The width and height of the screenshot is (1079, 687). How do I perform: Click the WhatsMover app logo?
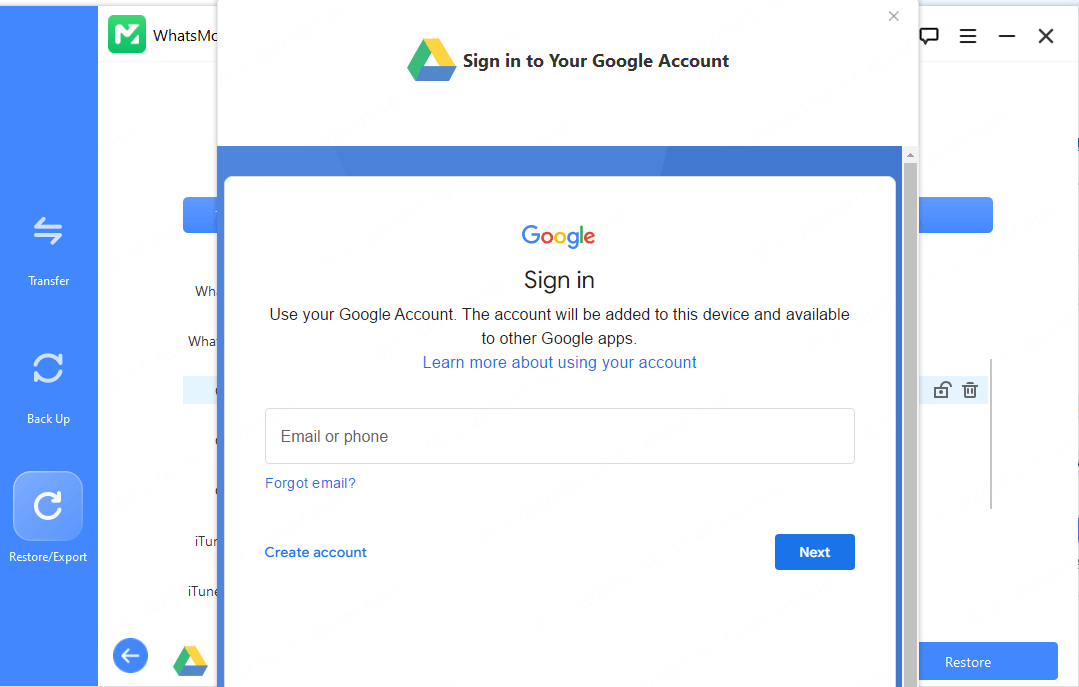(x=127, y=35)
